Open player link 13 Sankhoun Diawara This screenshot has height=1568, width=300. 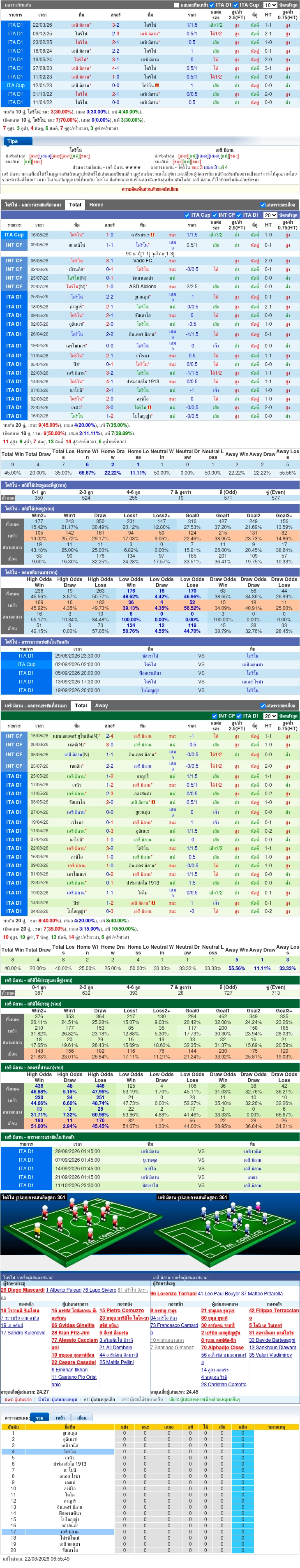tap(272, 1348)
